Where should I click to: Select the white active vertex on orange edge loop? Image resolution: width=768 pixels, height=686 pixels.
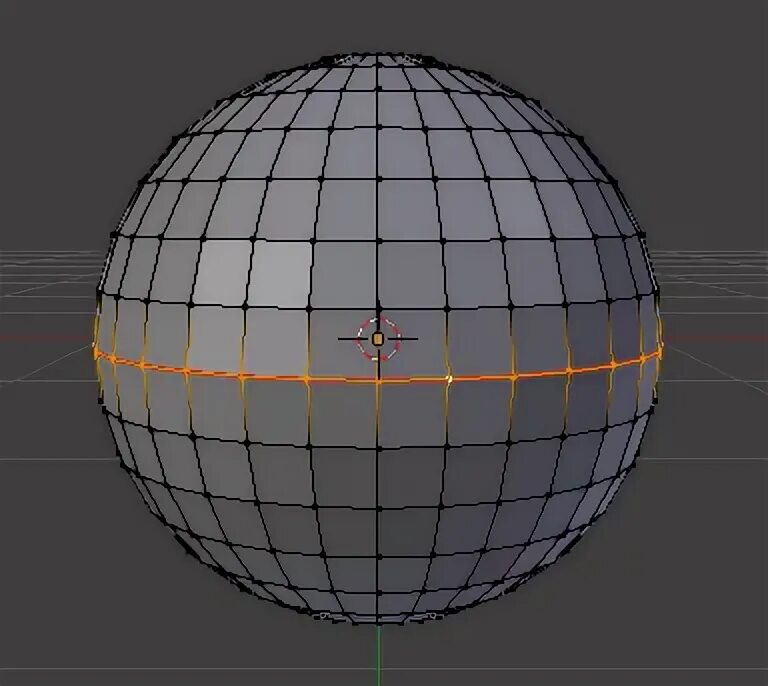449,378
